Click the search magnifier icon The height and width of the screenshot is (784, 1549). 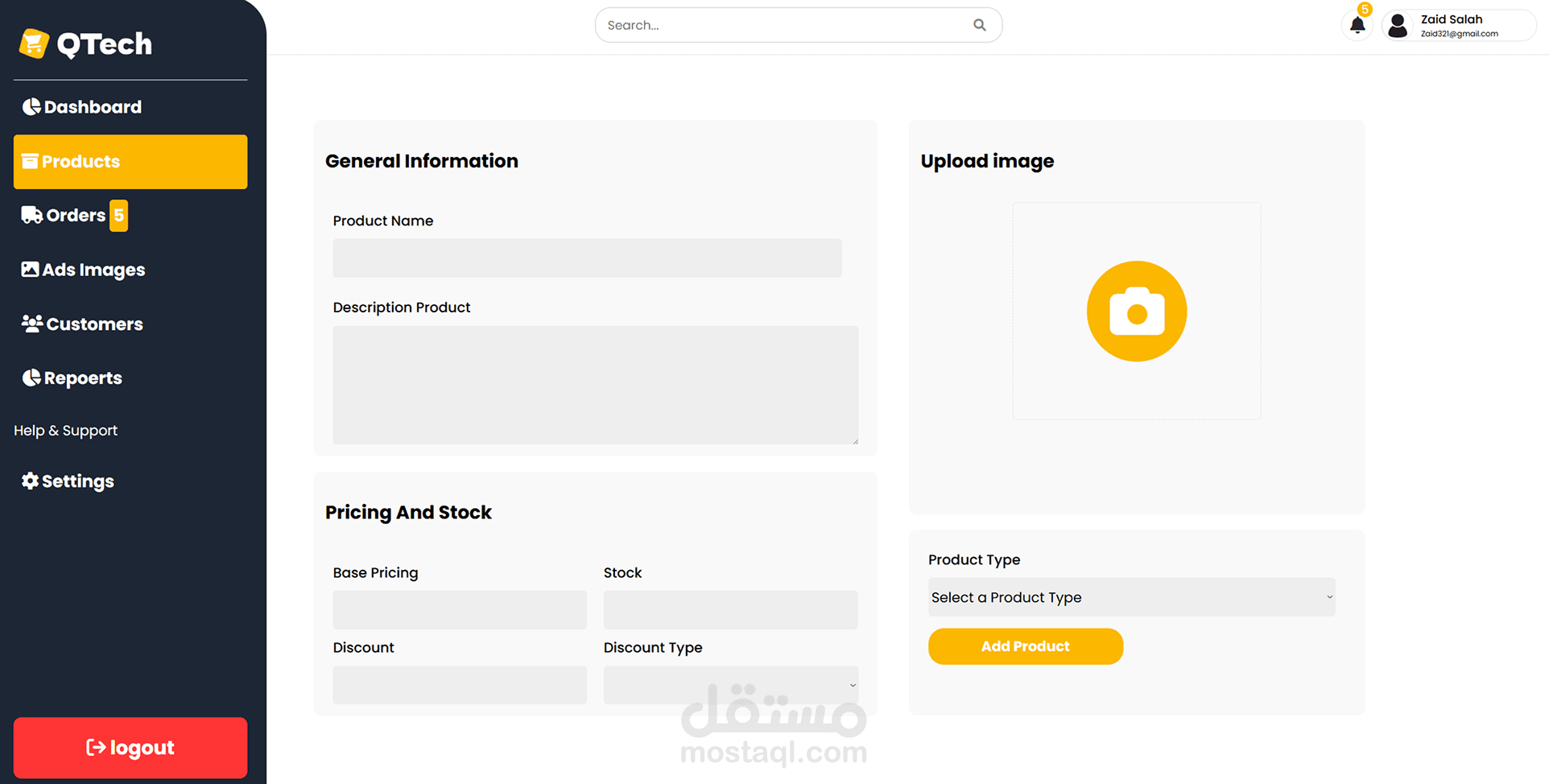pos(980,25)
